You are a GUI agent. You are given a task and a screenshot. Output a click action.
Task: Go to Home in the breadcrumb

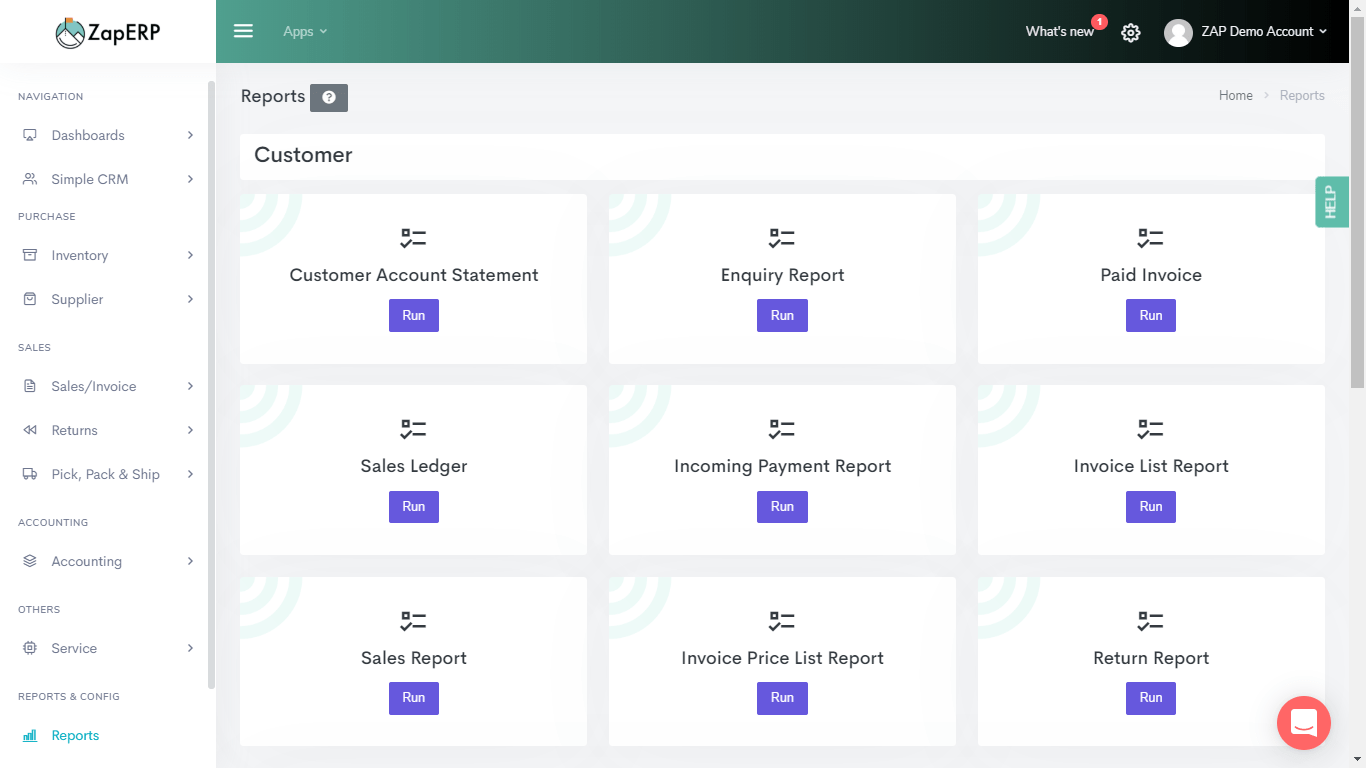(x=1235, y=96)
